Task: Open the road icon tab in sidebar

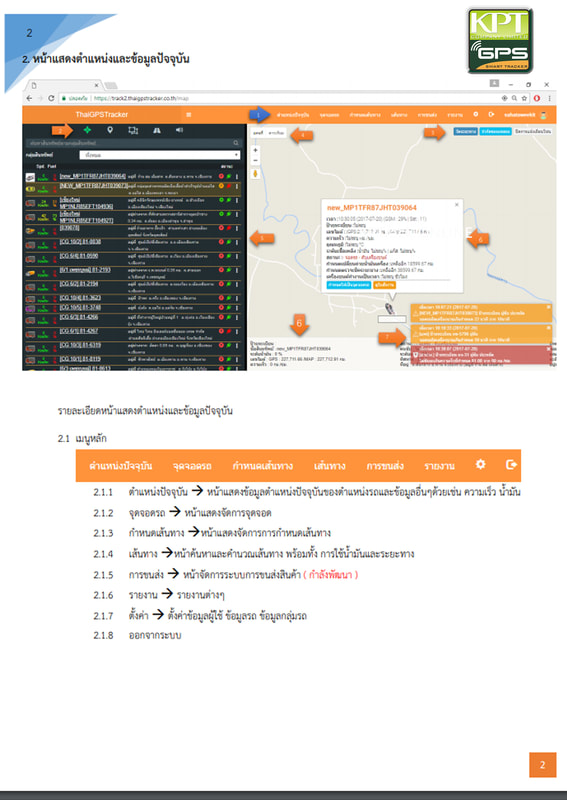Action: (157, 131)
